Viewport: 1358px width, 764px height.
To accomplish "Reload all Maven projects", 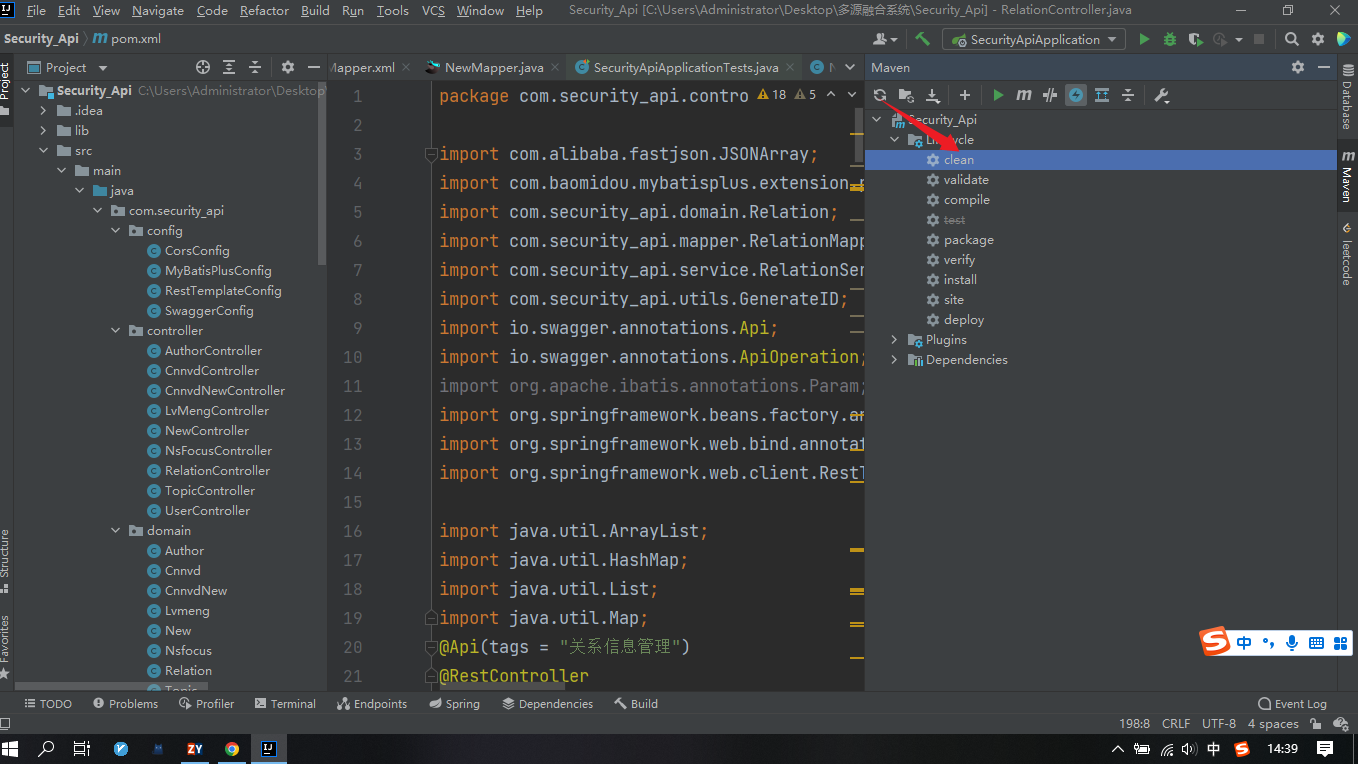I will point(880,95).
